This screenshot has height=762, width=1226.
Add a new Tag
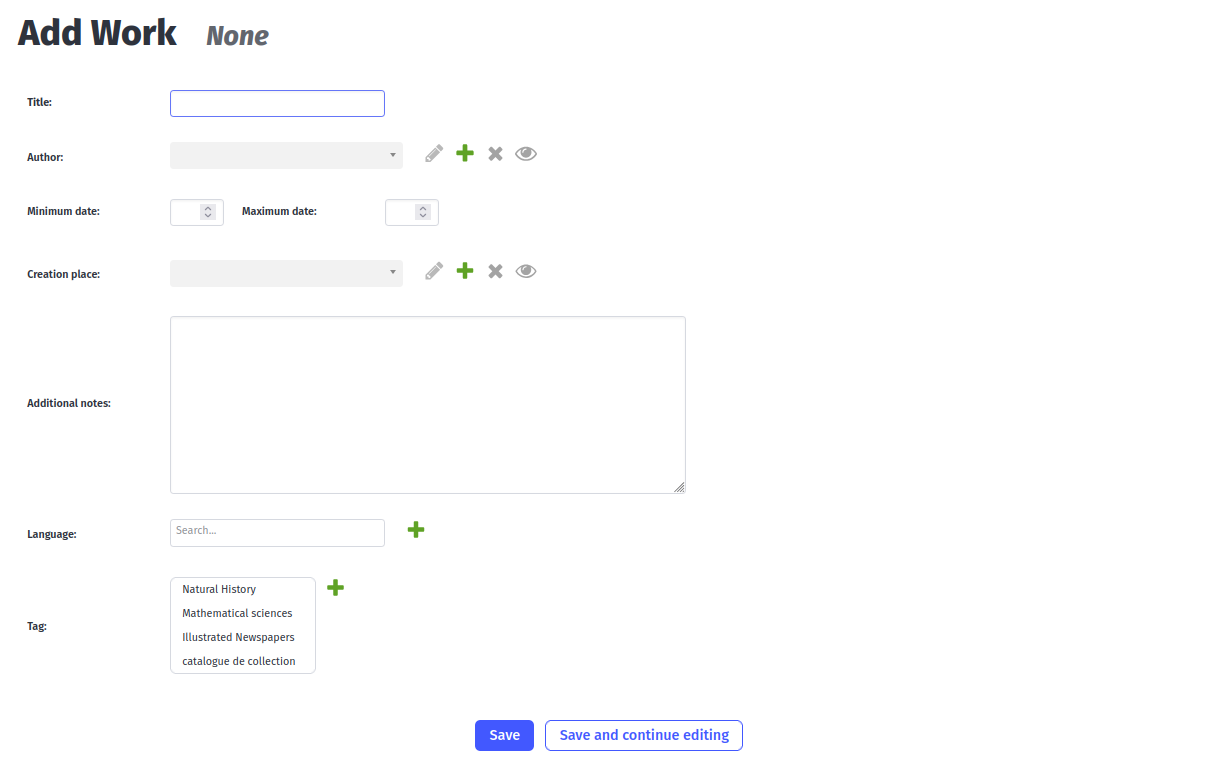(335, 587)
